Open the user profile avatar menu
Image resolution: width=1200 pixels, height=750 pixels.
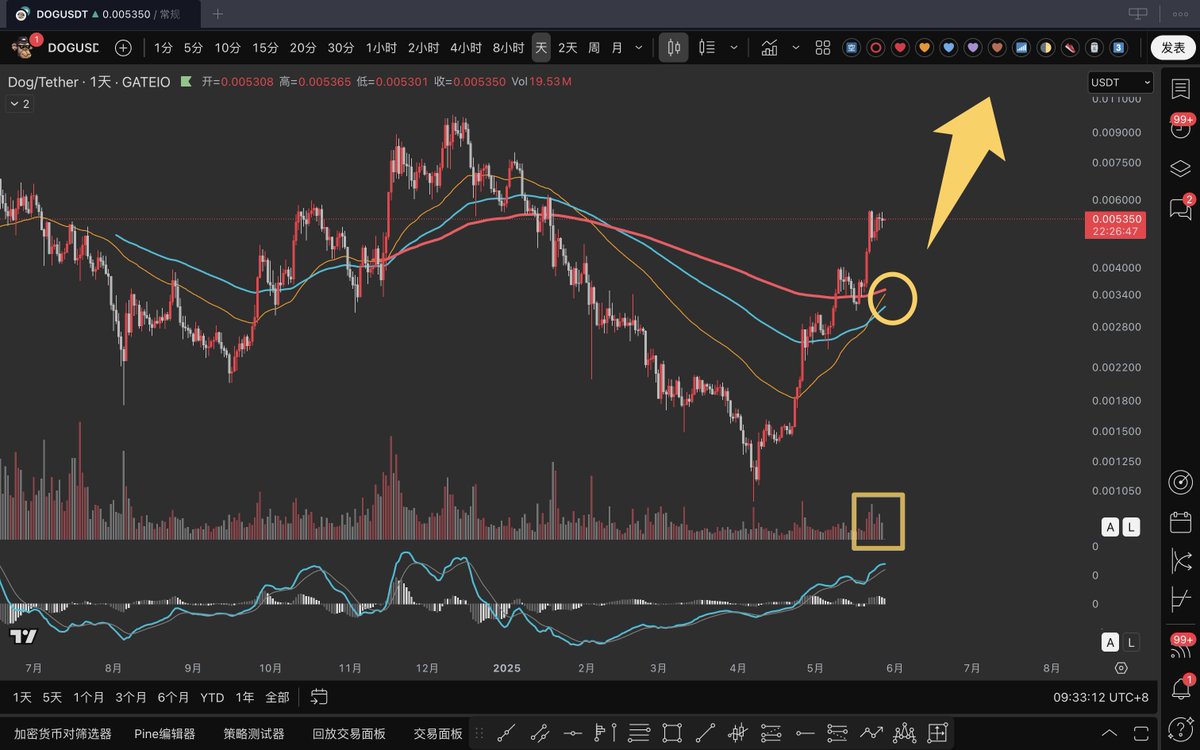pos(22,47)
